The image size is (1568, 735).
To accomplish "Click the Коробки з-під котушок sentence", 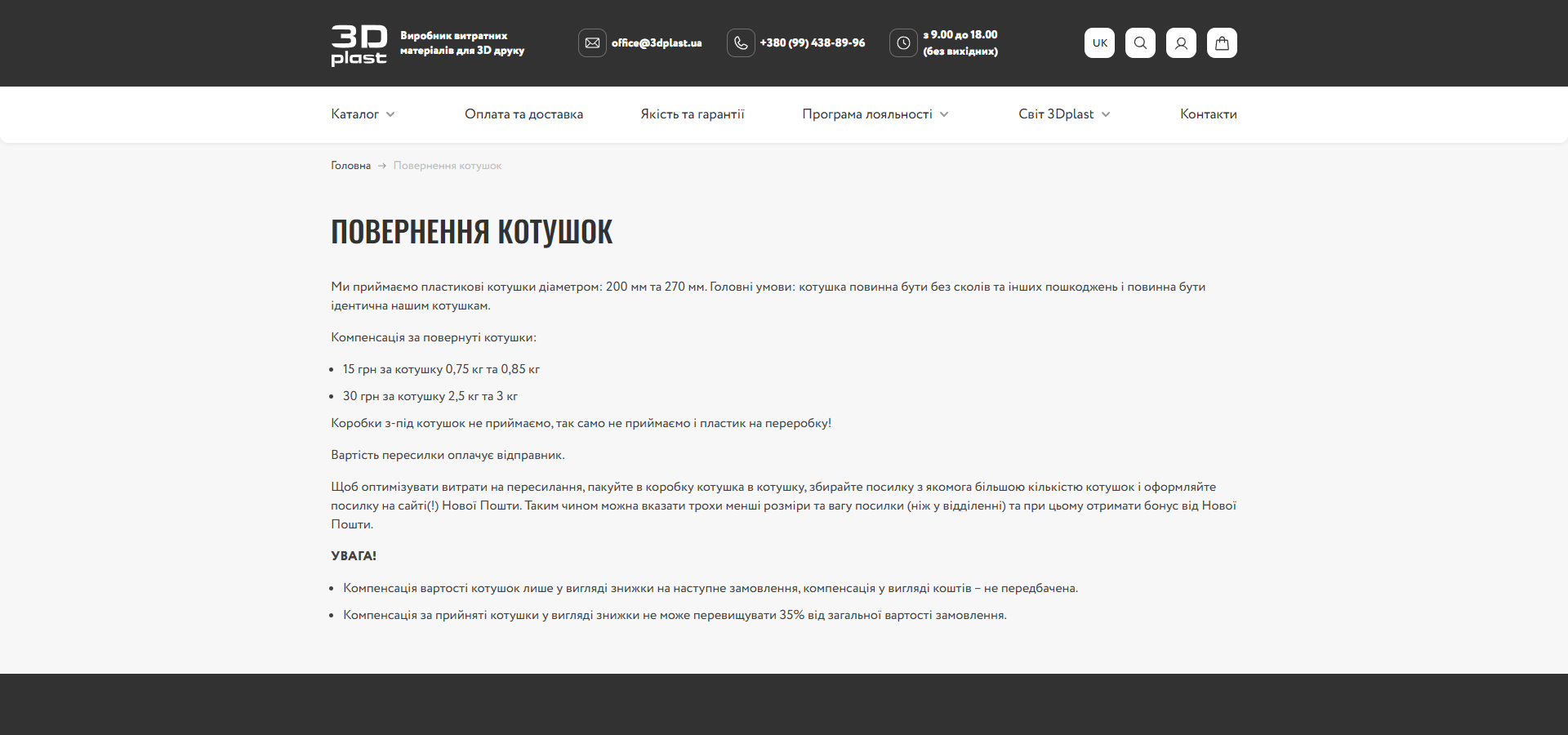I will point(581,423).
